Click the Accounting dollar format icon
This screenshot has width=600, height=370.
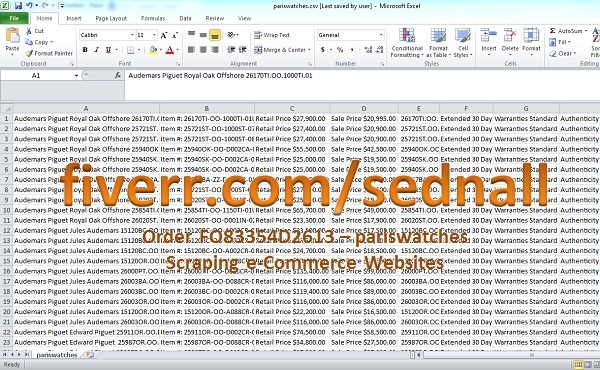click(323, 50)
